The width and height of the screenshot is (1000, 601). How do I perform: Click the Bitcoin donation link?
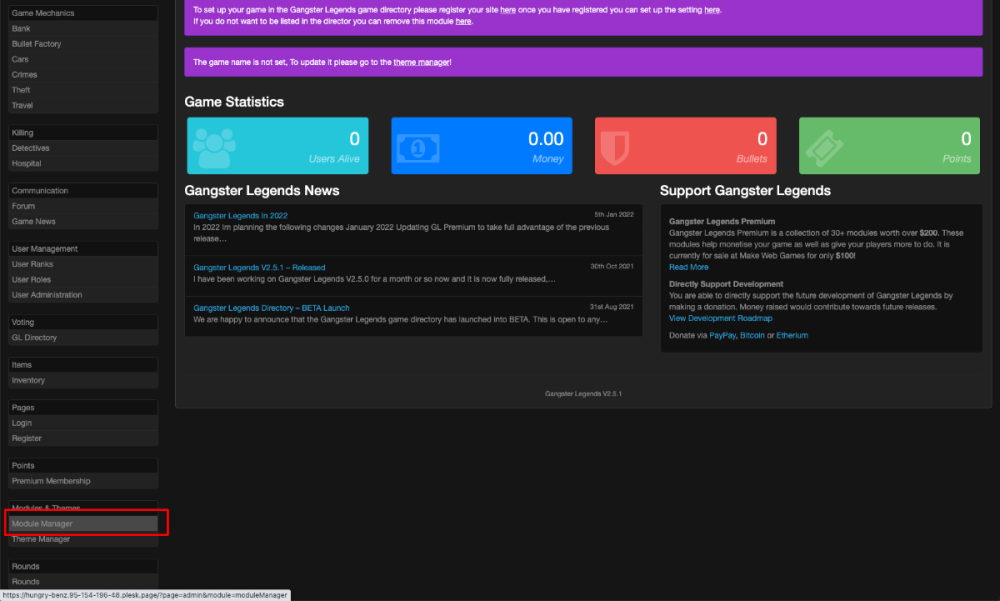(751, 334)
